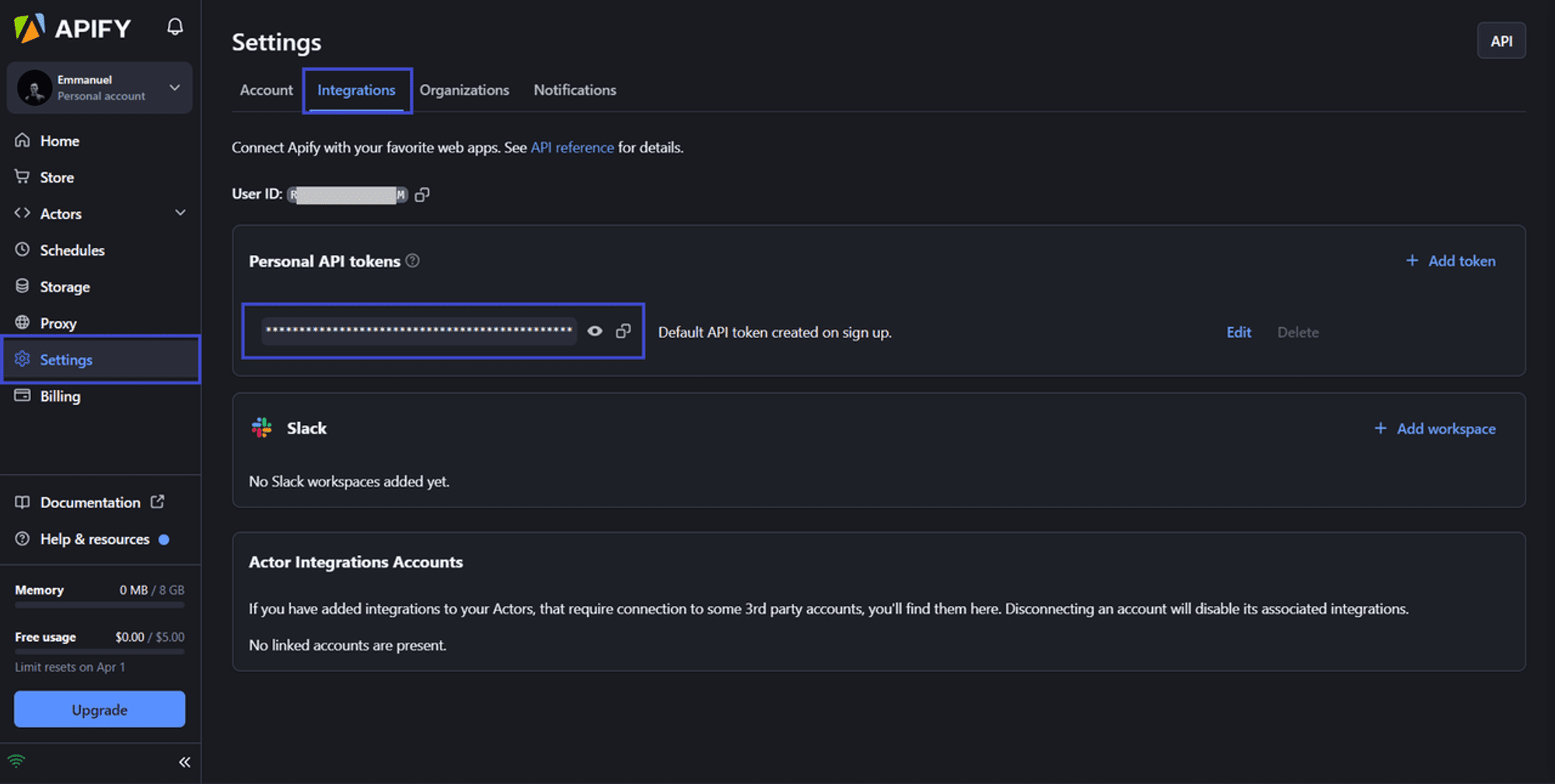Click the masked API token field

coord(419,330)
